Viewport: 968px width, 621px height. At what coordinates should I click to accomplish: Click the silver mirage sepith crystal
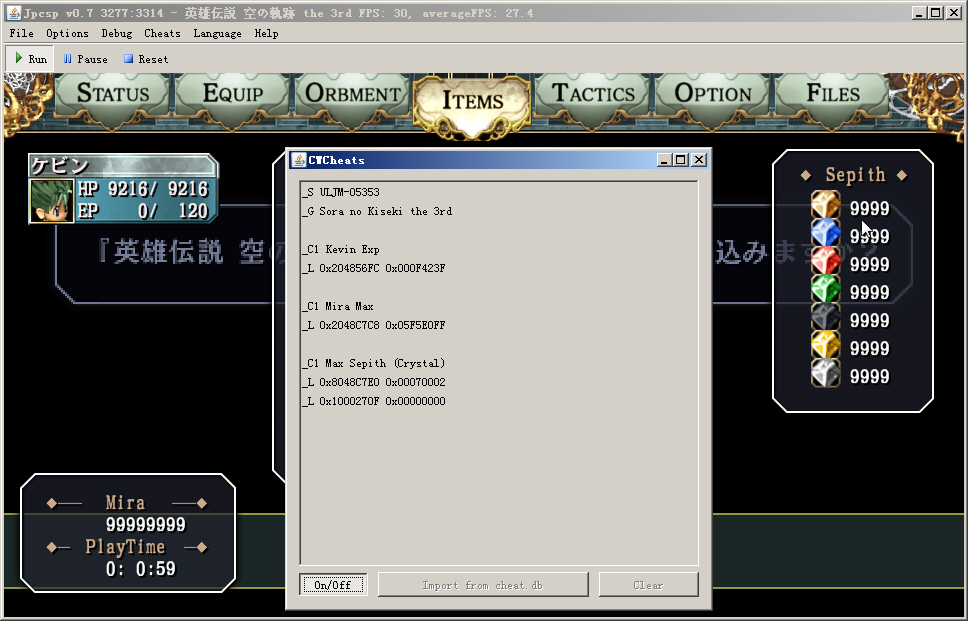coord(825,374)
